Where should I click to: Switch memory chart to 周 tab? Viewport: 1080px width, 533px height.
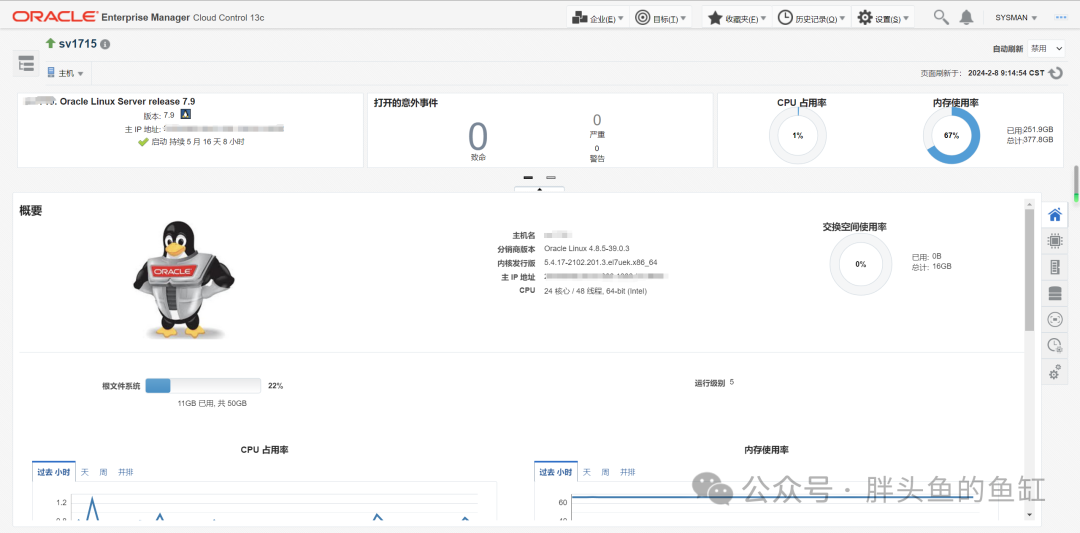605,472
